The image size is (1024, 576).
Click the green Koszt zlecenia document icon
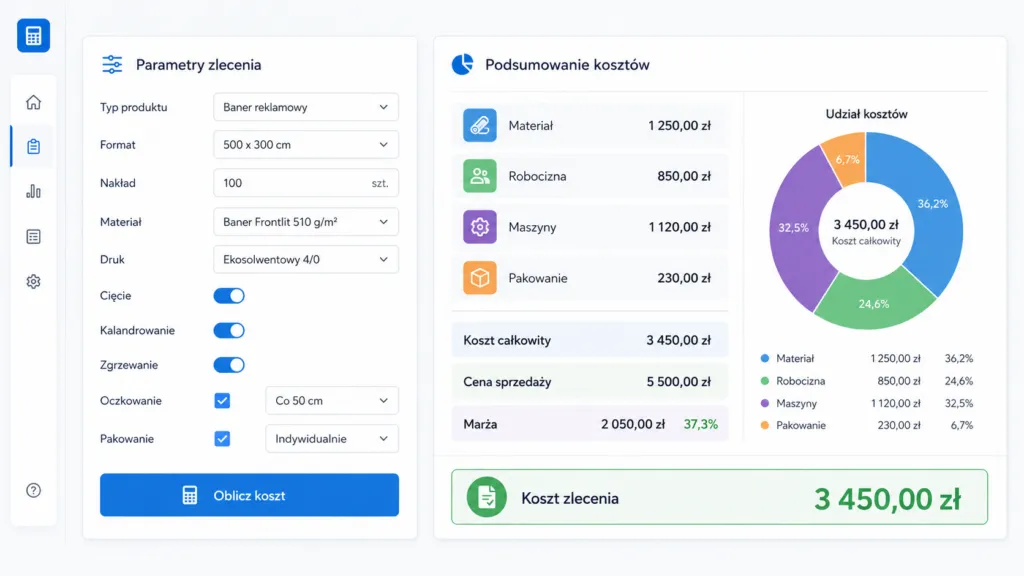pyautogui.click(x=487, y=498)
